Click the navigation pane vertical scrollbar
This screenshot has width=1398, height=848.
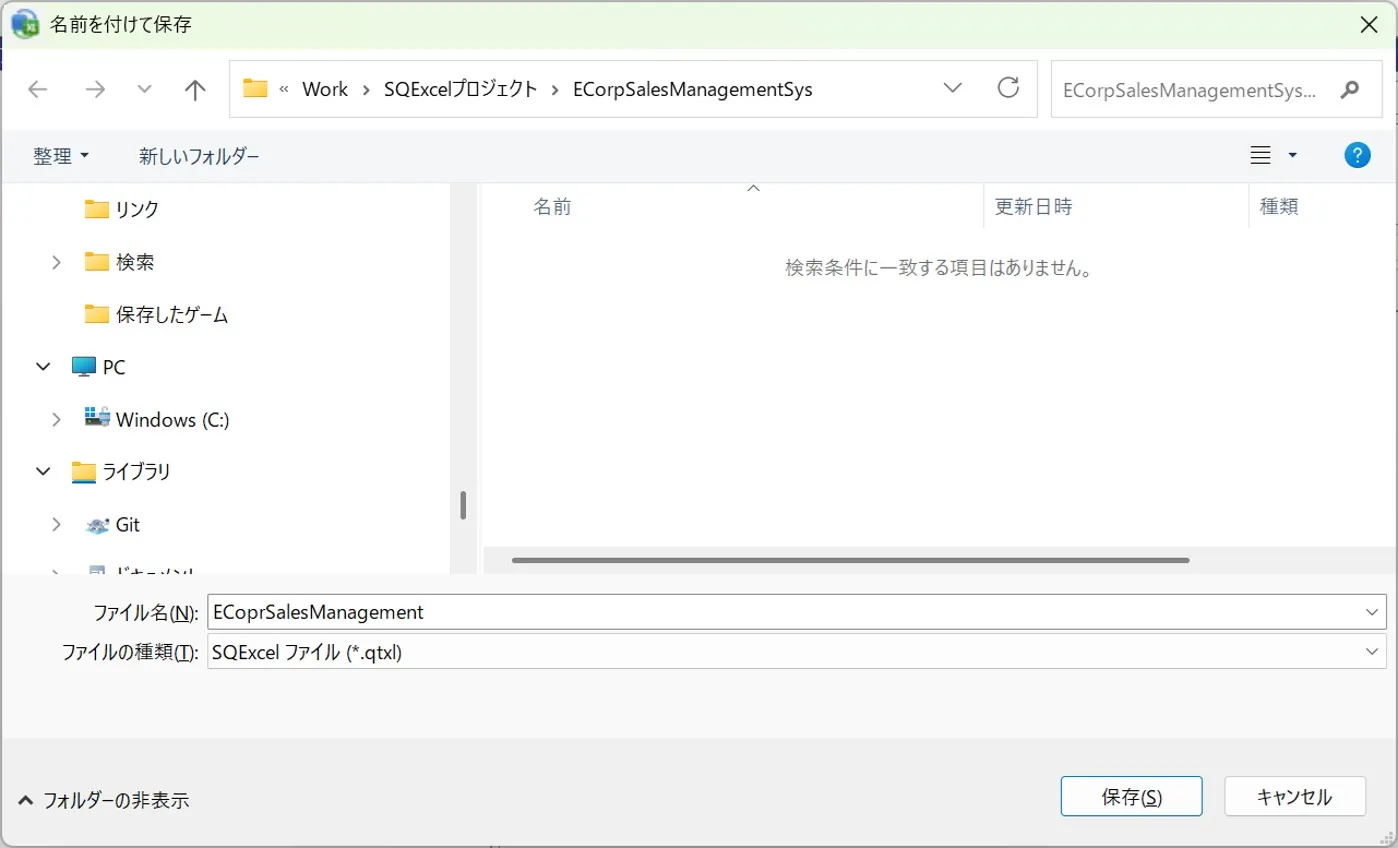pos(463,505)
